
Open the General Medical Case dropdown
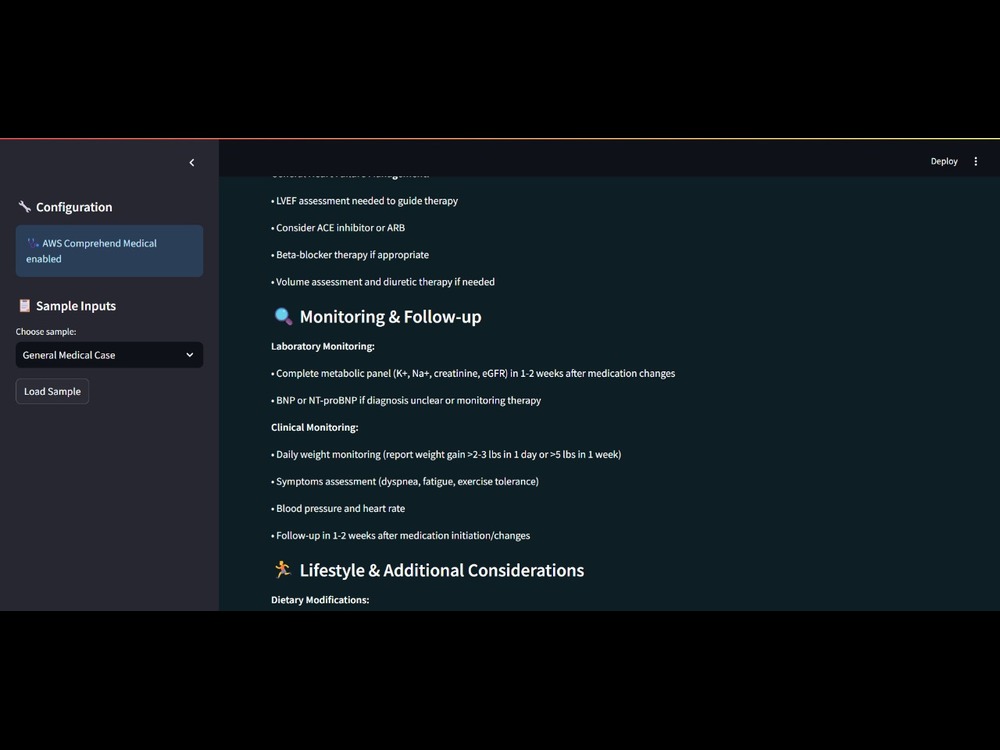pyautogui.click(x=109, y=355)
